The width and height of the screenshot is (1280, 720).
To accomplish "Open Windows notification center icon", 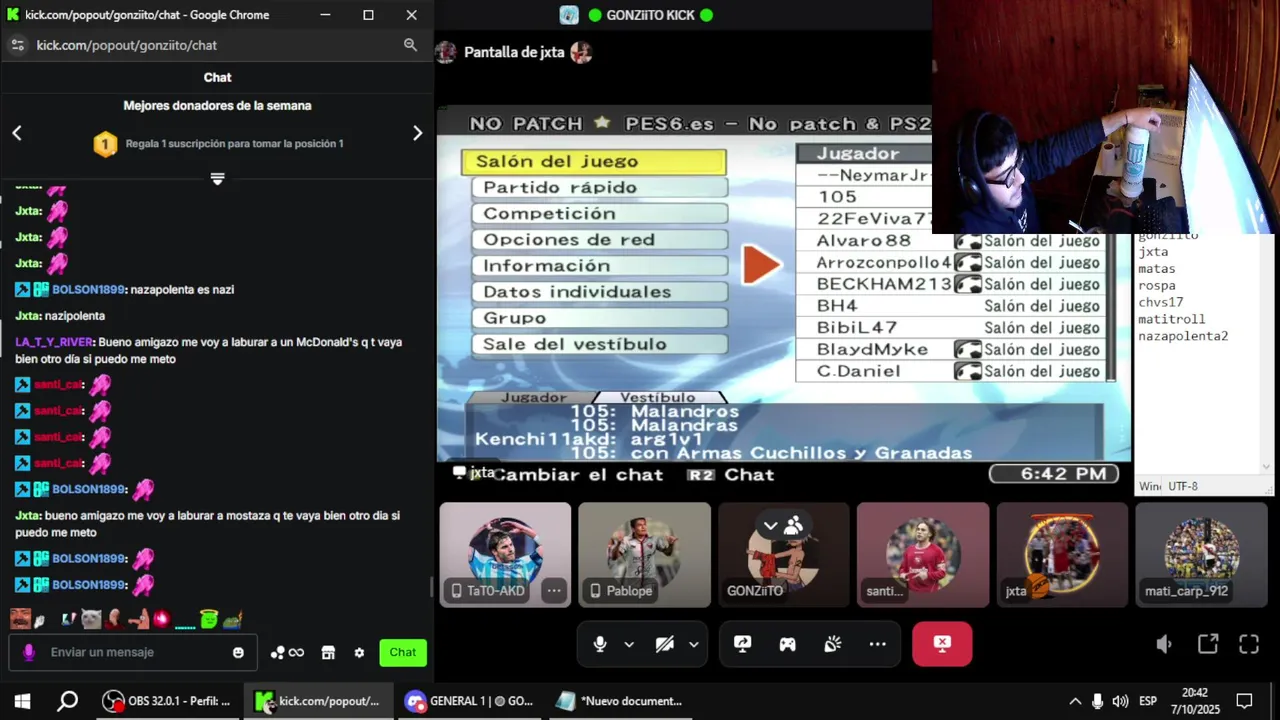I will point(1245,701).
